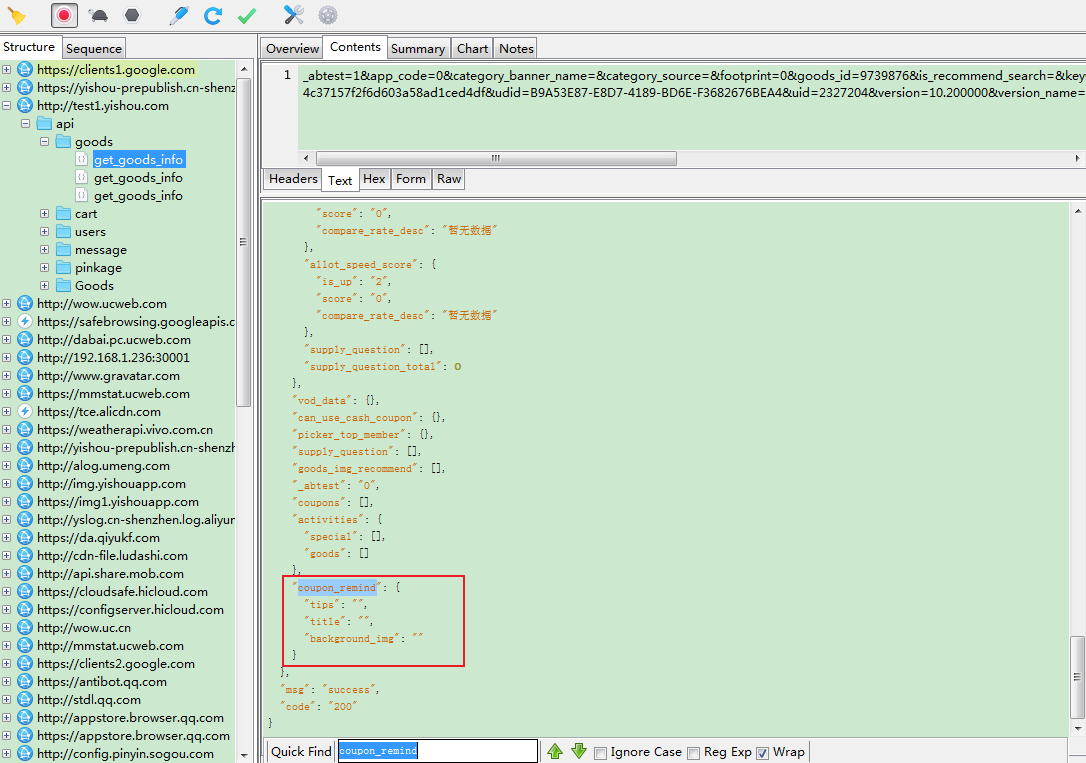Click the blue repeat request icon
The image size is (1086, 763).
(213, 15)
